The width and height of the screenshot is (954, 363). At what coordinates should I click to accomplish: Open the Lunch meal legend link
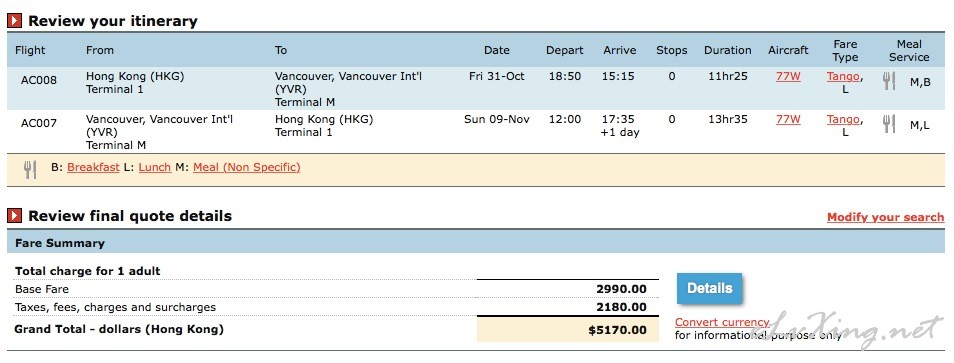pyautogui.click(x=155, y=167)
